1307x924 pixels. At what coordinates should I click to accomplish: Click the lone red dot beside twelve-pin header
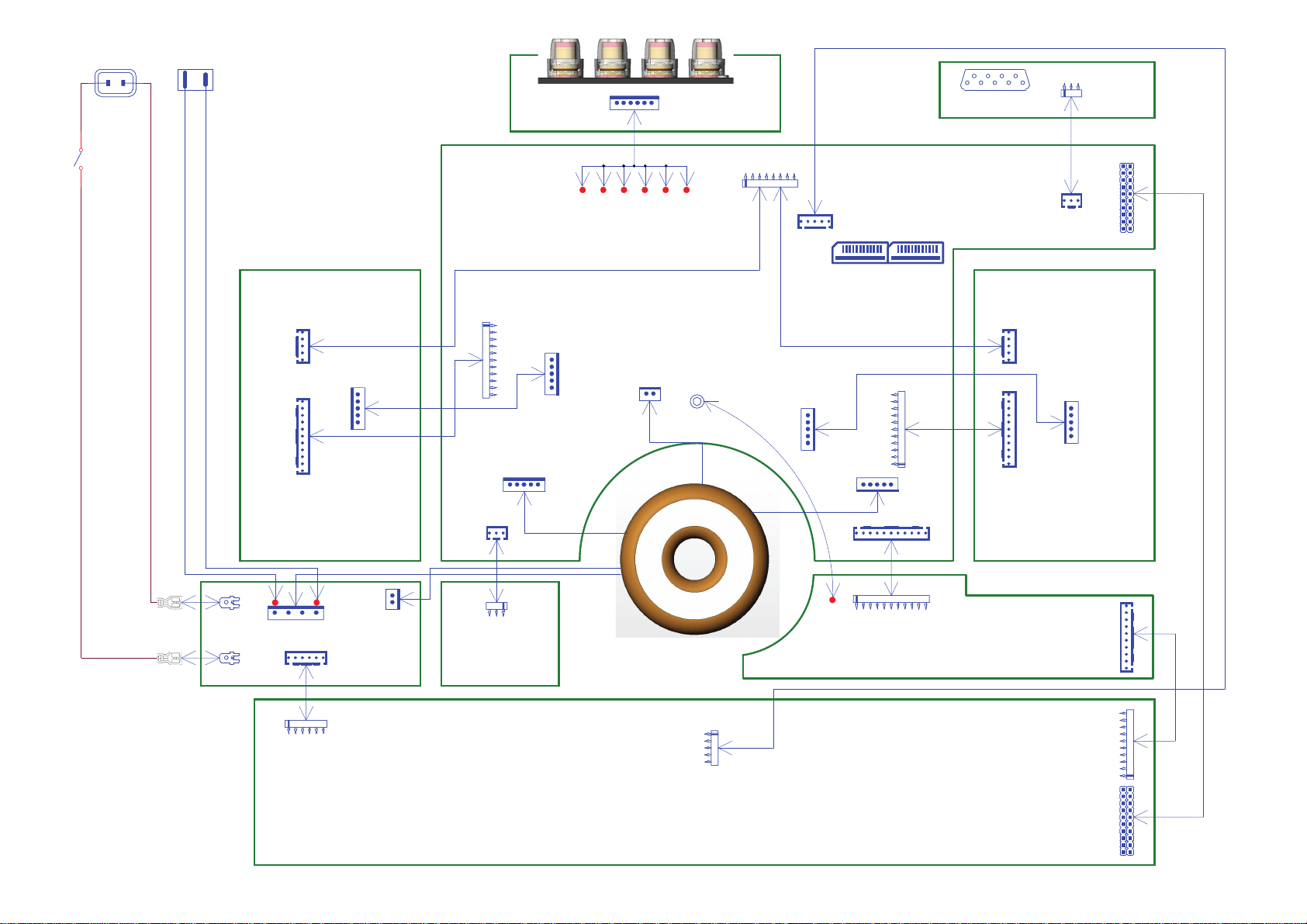click(x=832, y=600)
